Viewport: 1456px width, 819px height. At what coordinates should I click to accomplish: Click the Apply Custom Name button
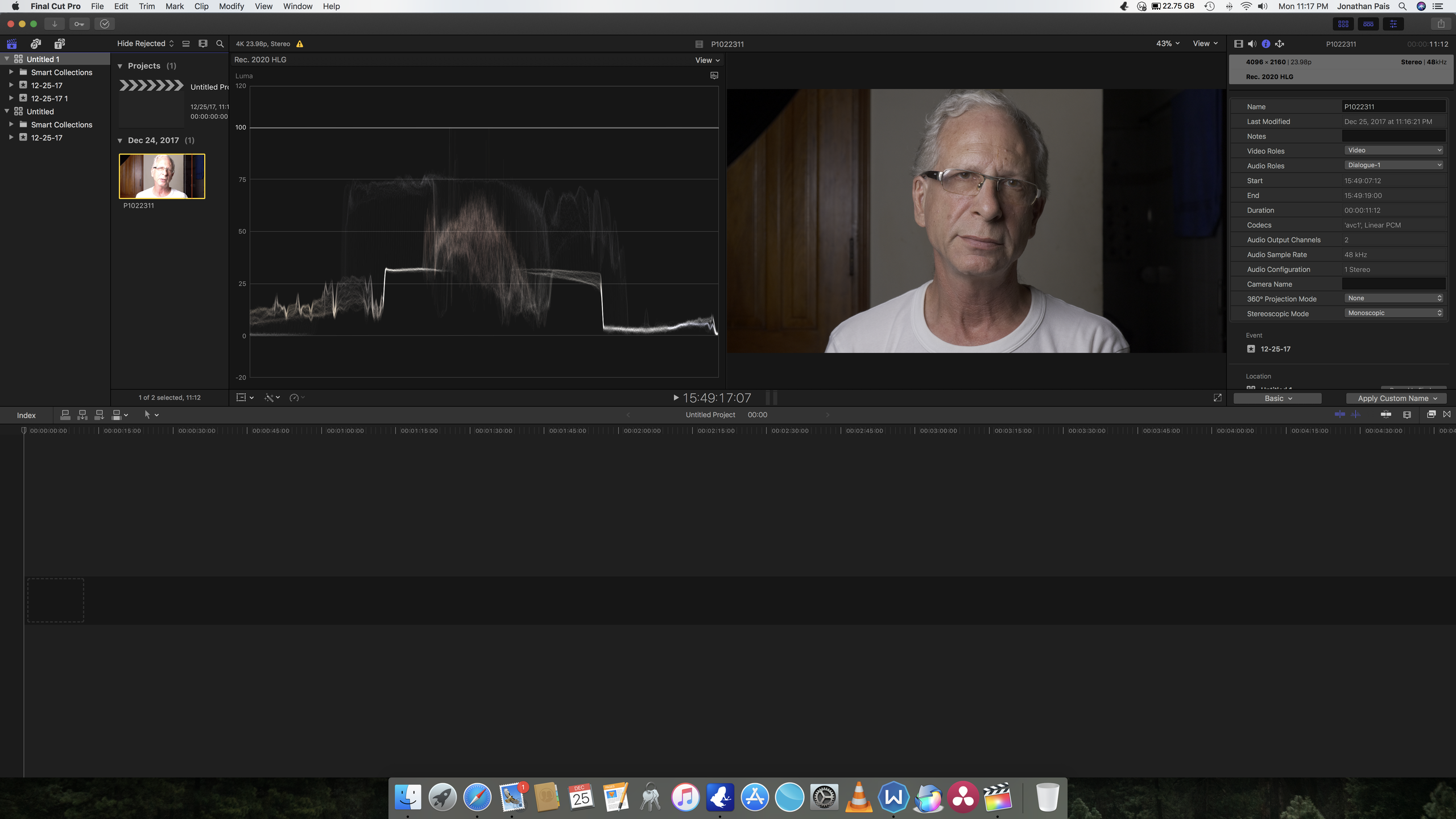tap(1396, 398)
